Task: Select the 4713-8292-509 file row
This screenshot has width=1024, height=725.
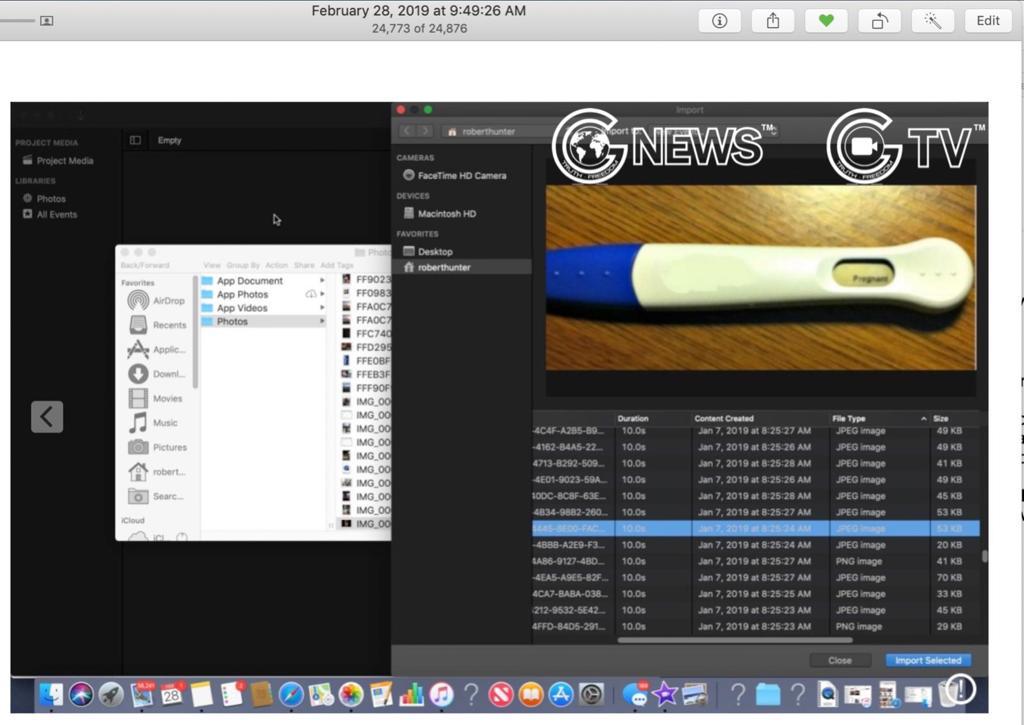Action: click(x=756, y=464)
